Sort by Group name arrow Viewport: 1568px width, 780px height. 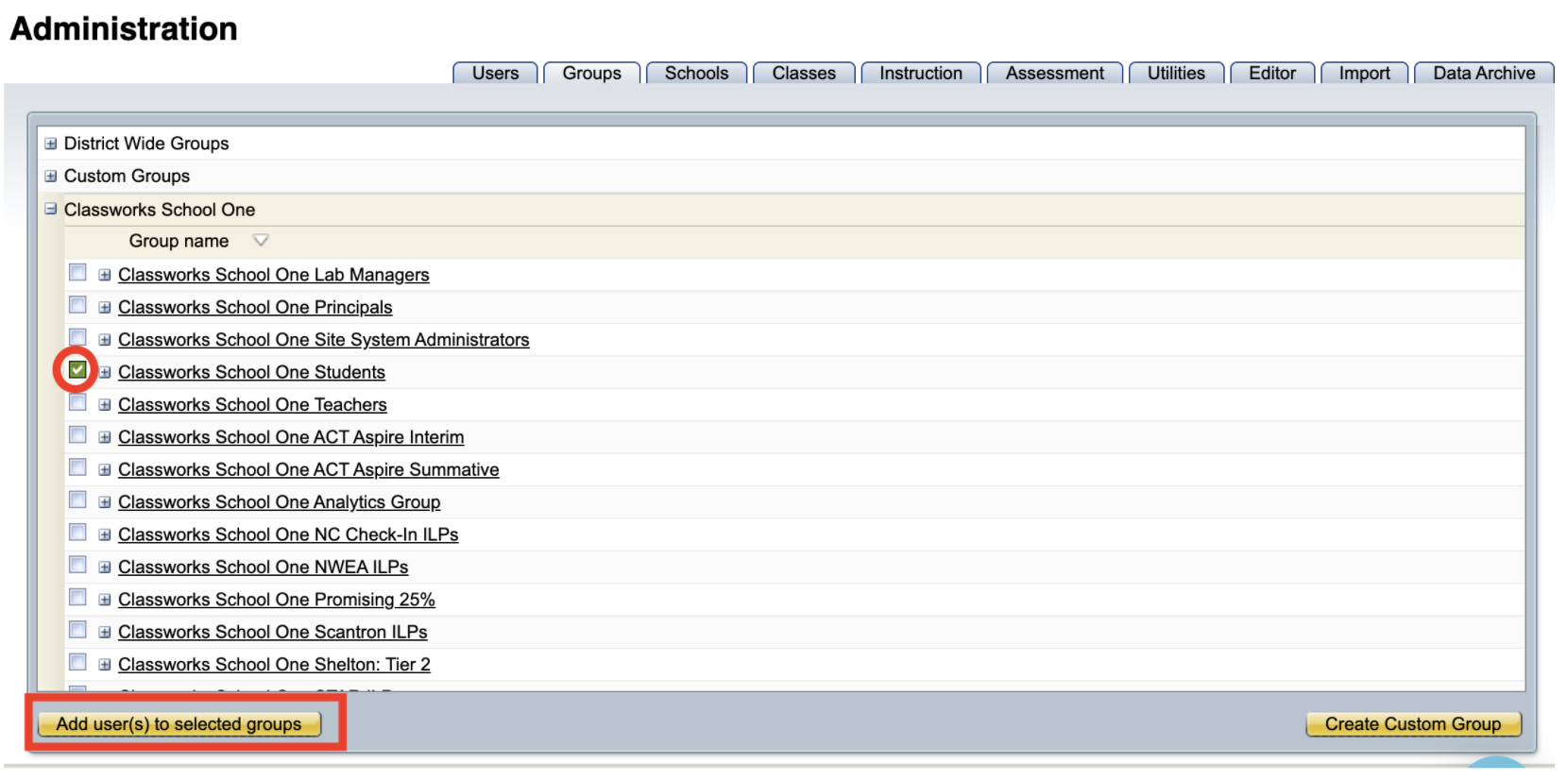click(x=261, y=241)
